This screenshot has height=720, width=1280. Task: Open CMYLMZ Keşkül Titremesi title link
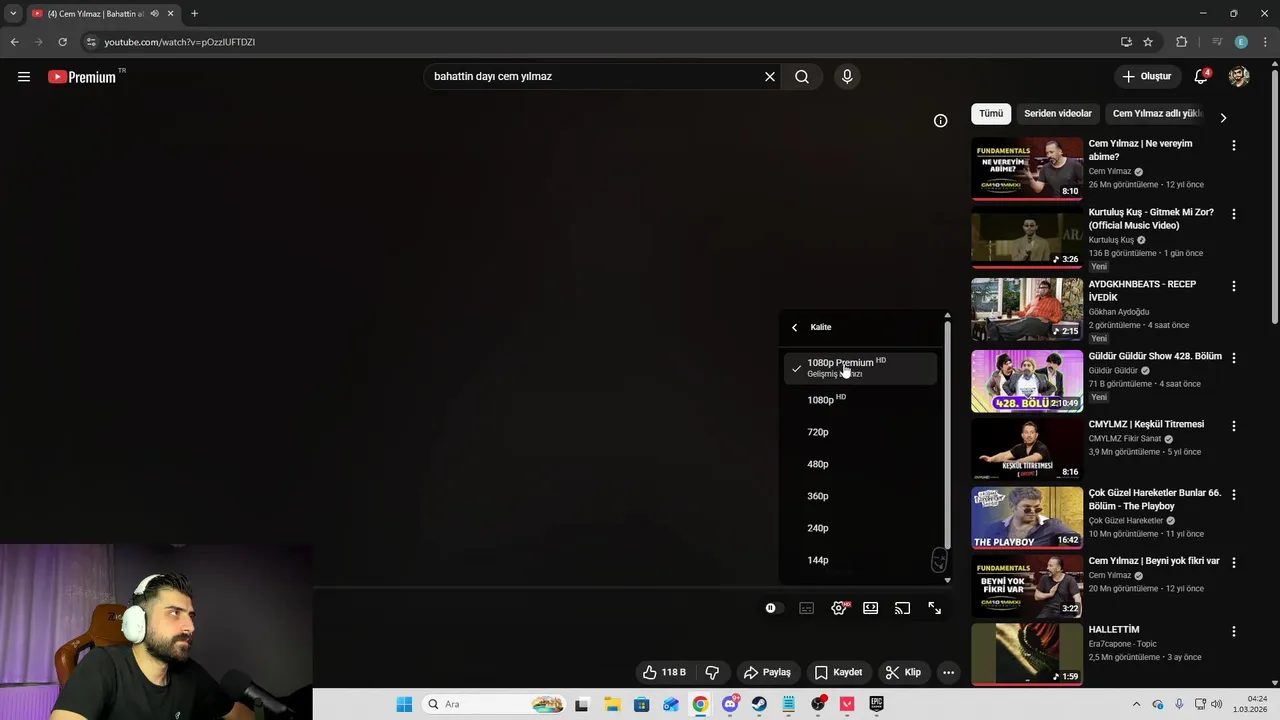pyautogui.click(x=1146, y=424)
